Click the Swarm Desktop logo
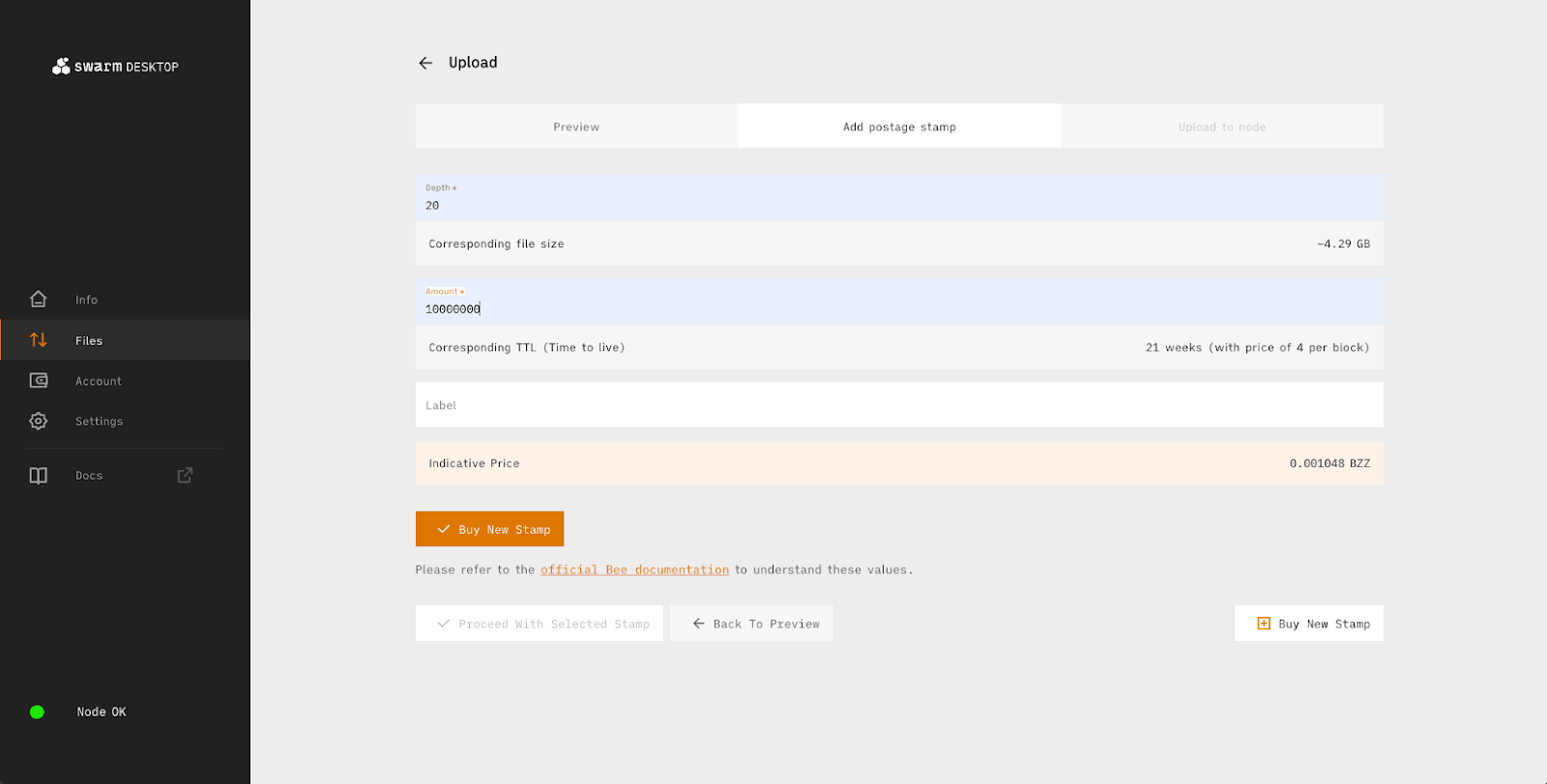Screen dimensions: 1547x784 [115, 67]
